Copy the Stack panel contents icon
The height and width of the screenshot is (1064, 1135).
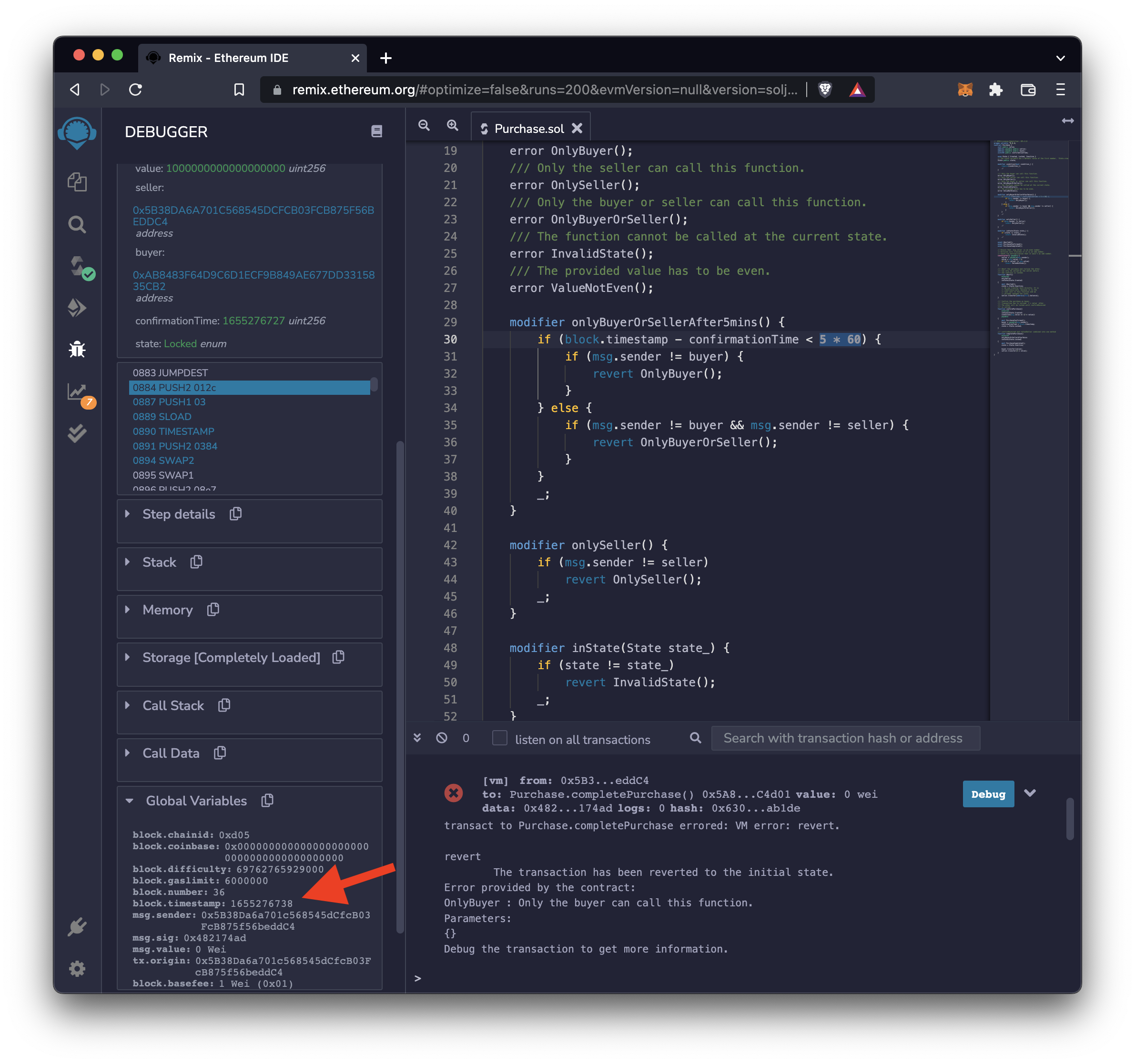pos(196,562)
